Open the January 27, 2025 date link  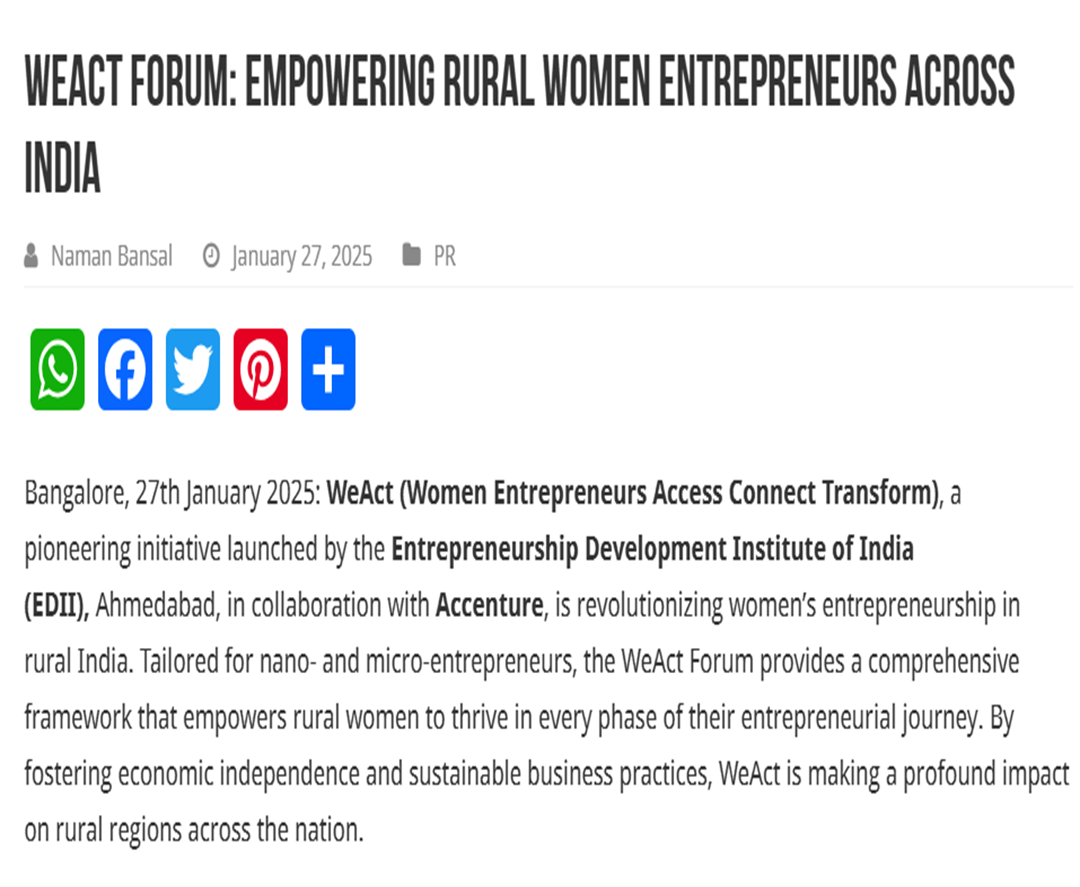(302, 257)
